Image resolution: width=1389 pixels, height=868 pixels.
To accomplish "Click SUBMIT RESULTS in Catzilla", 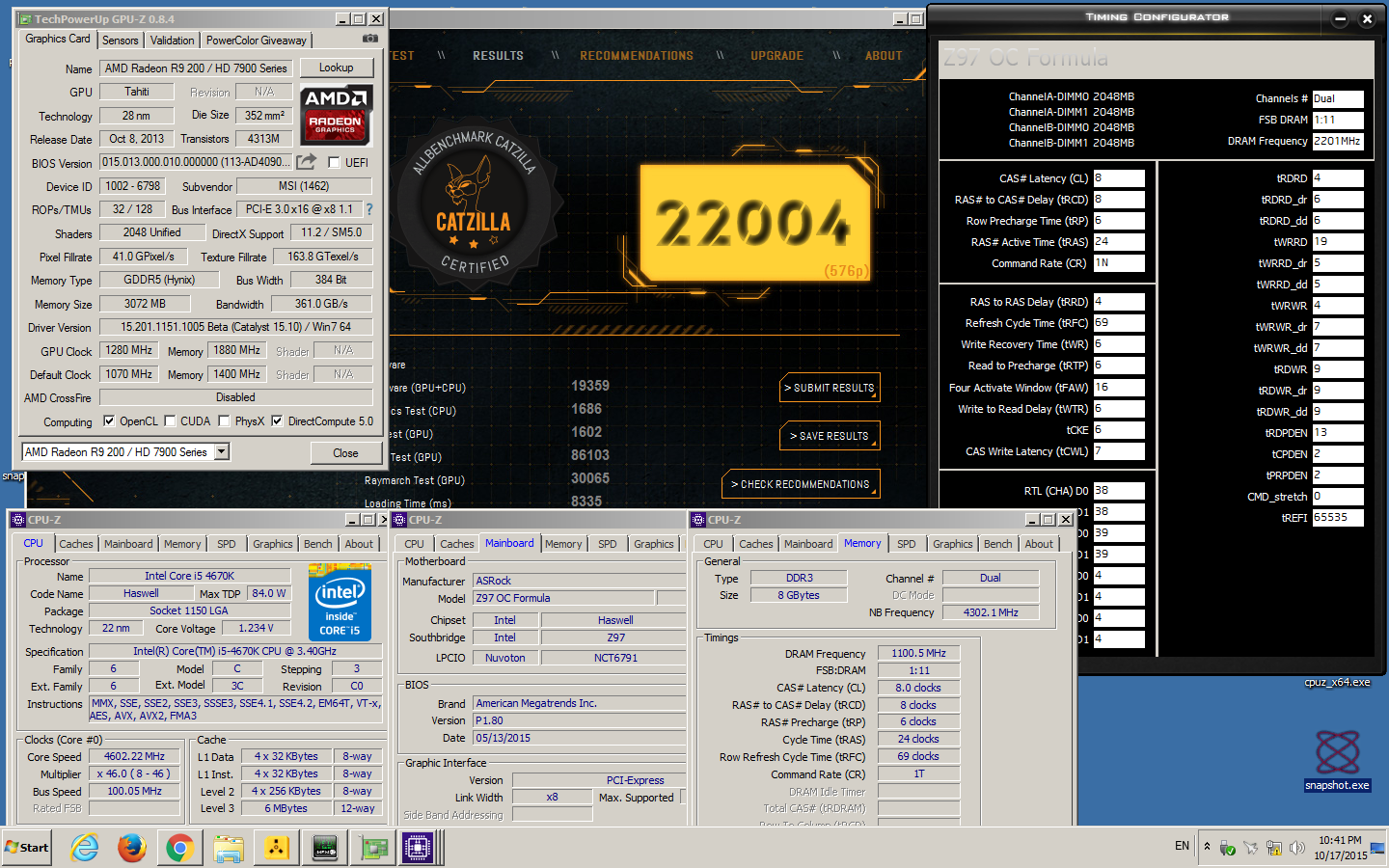I will (x=830, y=388).
